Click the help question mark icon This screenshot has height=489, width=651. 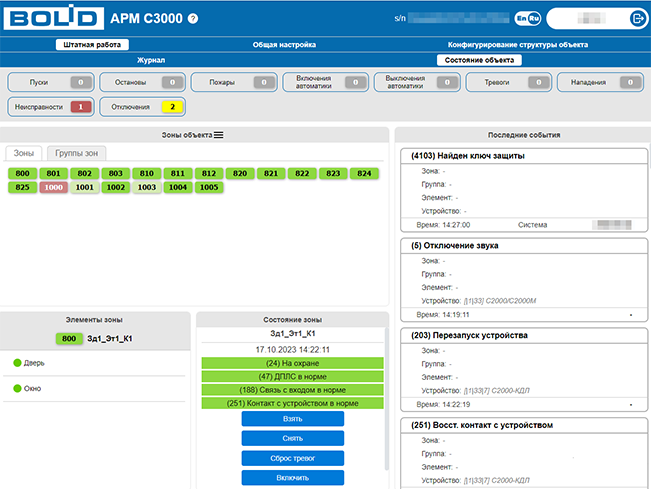tap(193, 19)
